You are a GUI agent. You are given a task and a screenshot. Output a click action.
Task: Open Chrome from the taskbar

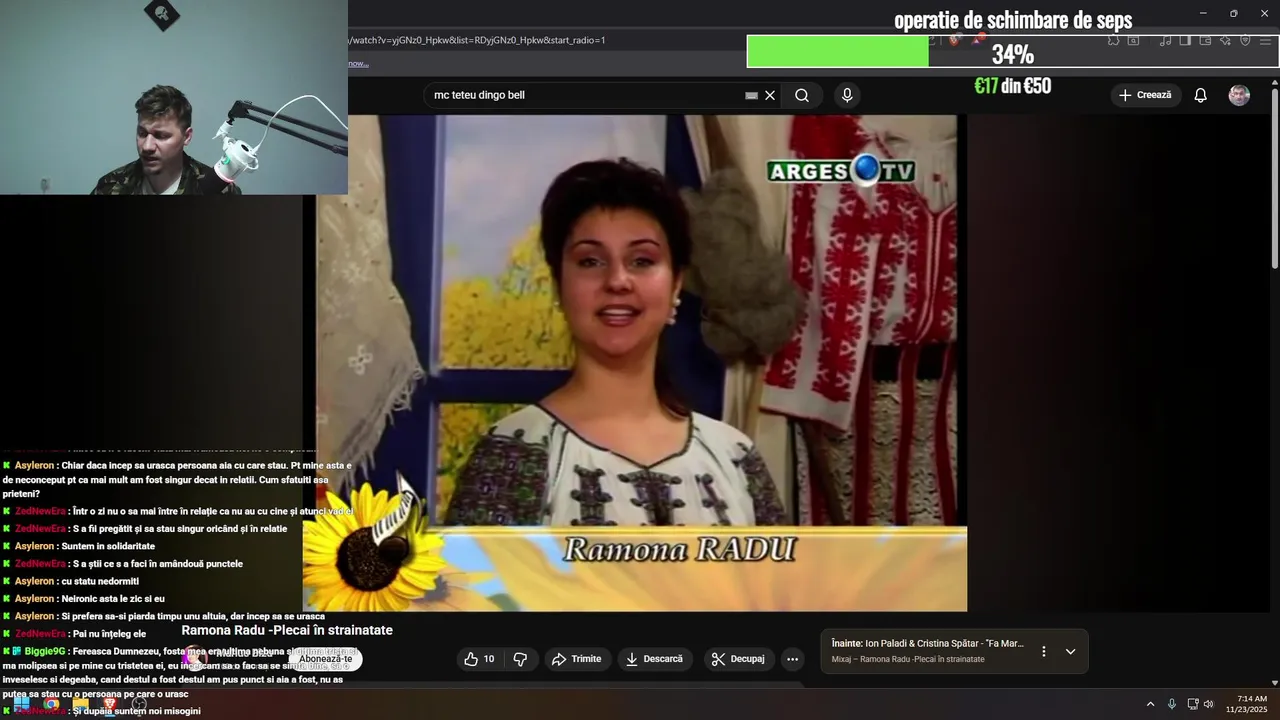(x=51, y=704)
